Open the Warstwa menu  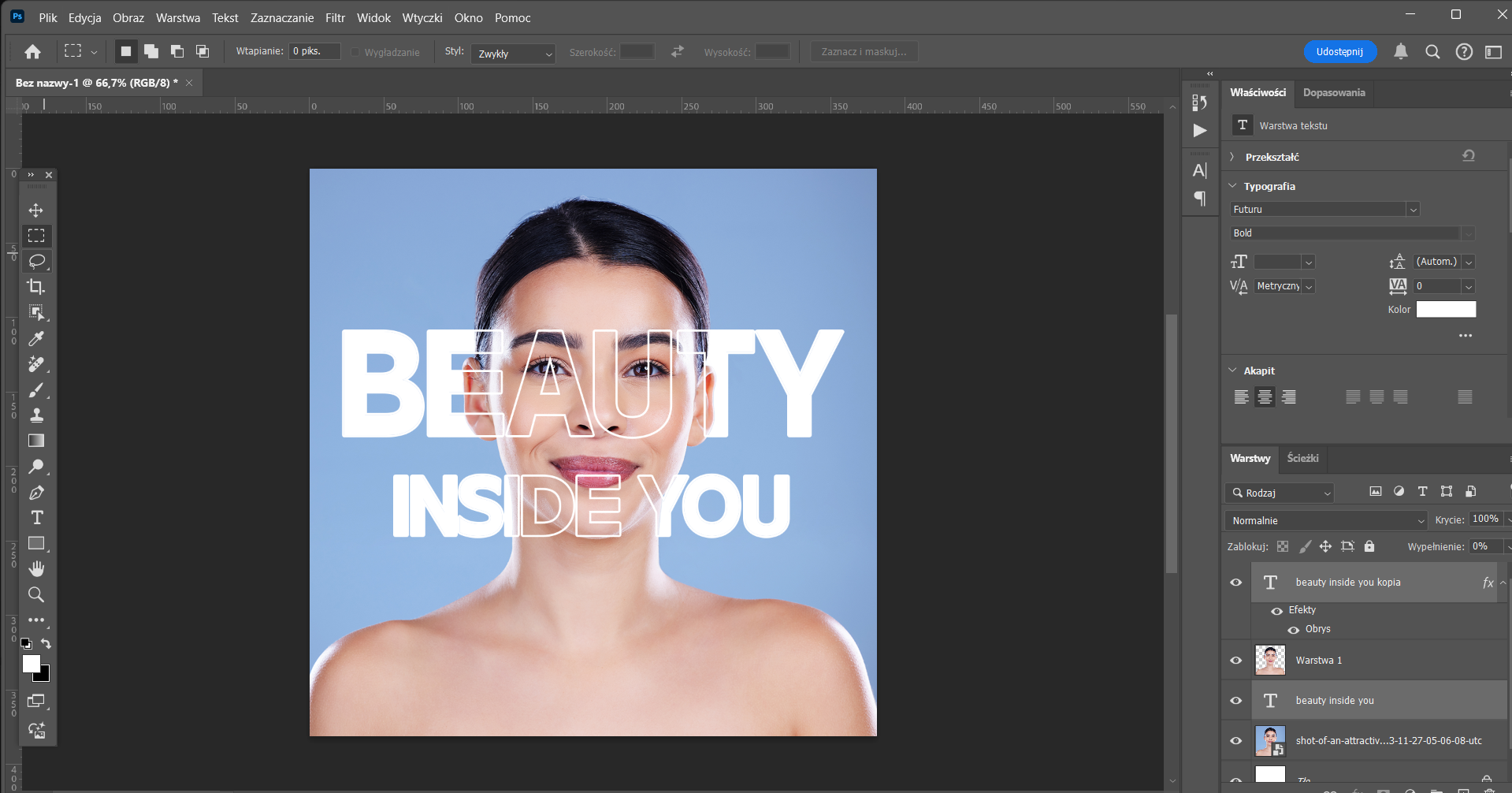178,17
